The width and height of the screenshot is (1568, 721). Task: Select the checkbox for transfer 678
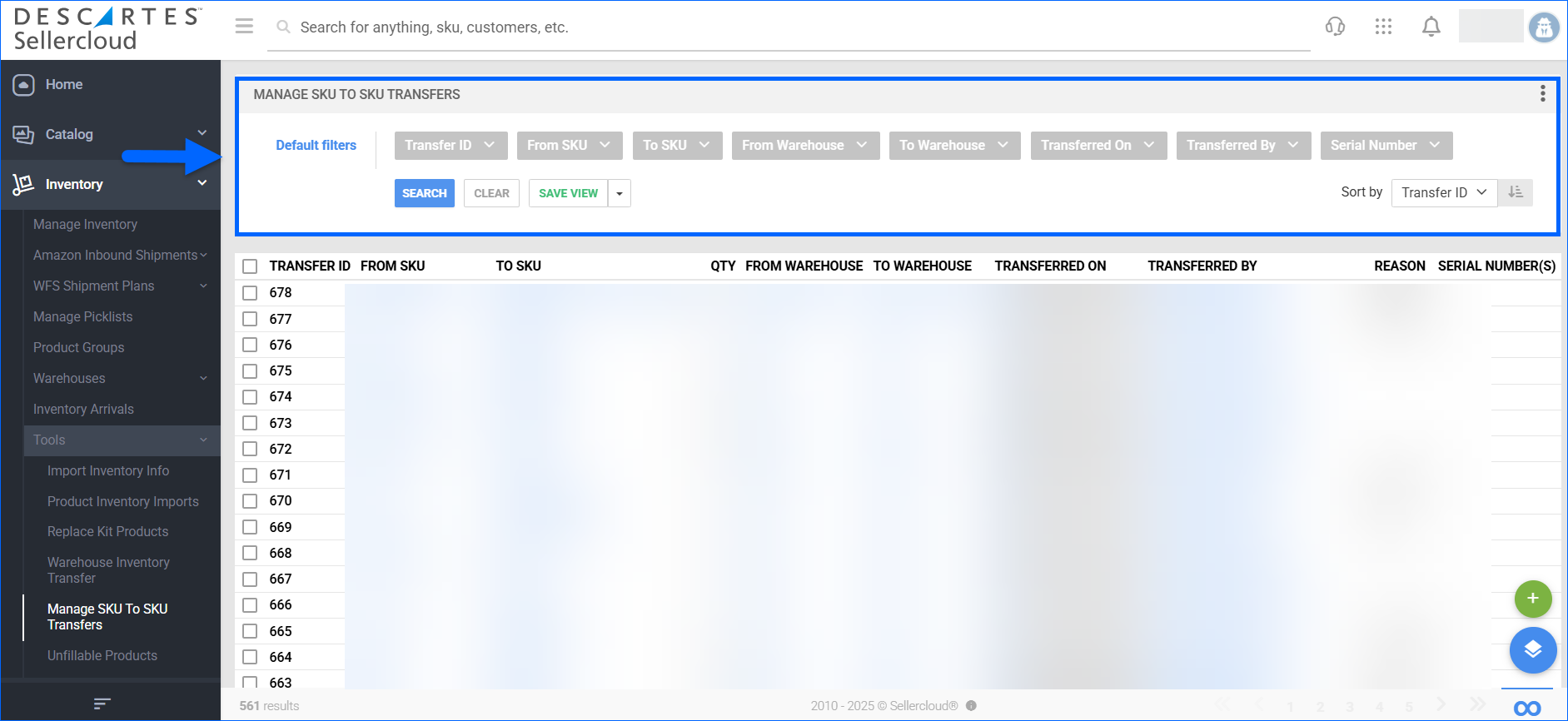click(x=250, y=293)
